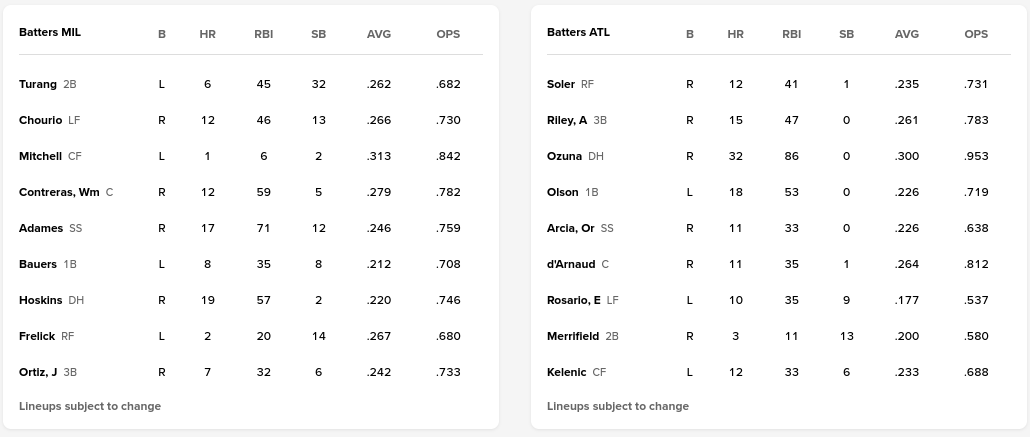The height and width of the screenshot is (437, 1030).
Task: Click Kelenic in the Atlanta lineup
Action: click(x=567, y=372)
